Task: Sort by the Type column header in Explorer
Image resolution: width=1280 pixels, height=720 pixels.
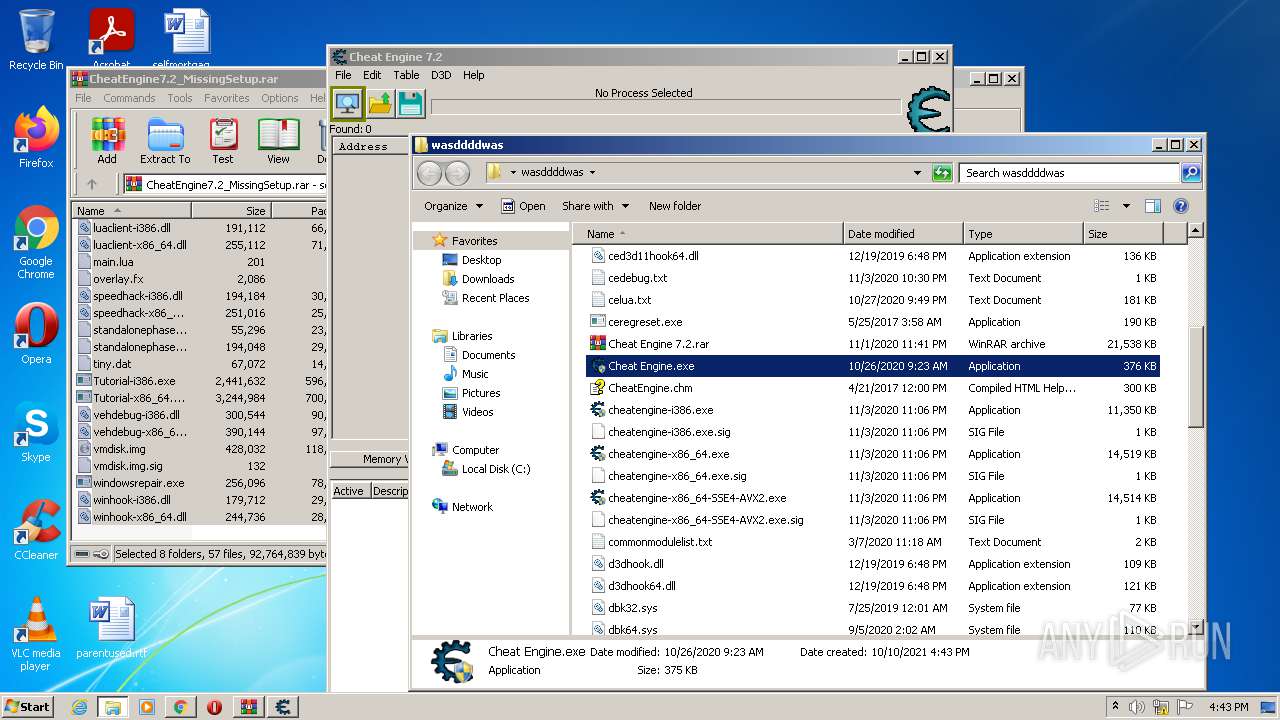Action: [1023, 234]
